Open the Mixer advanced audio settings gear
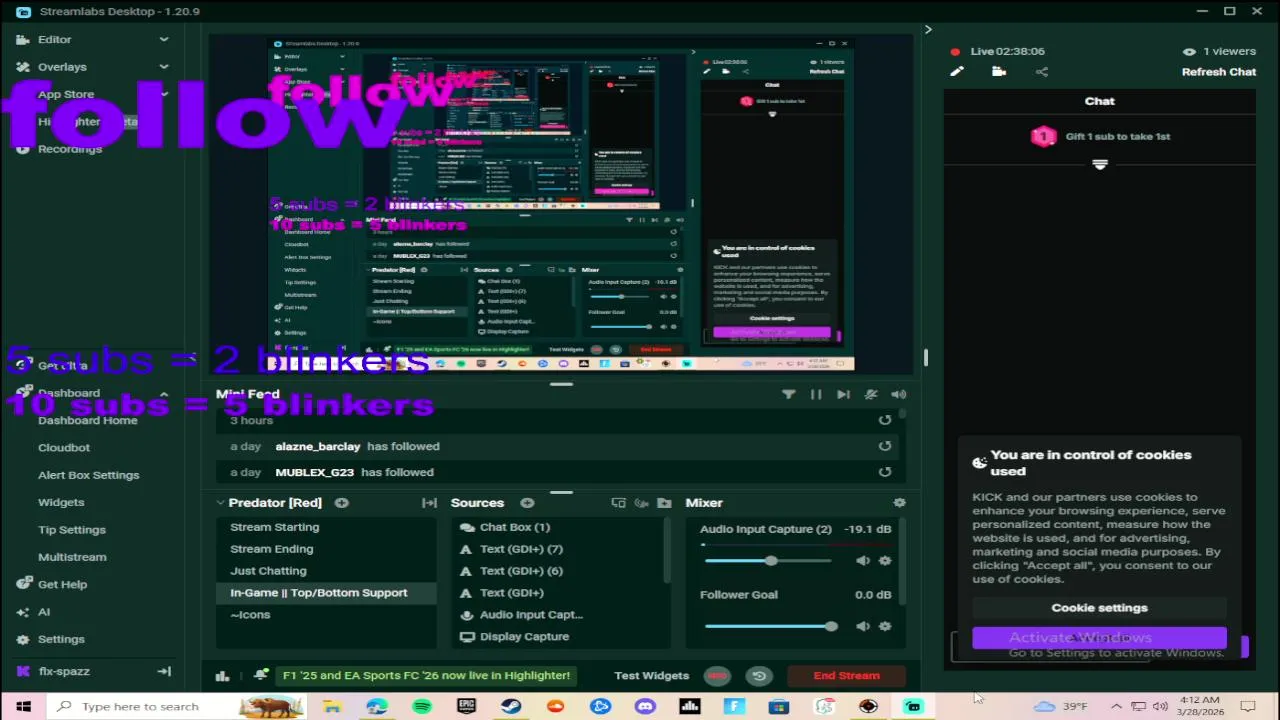The width and height of the screenshot is (1280, 720). click(x=899, y=503)
